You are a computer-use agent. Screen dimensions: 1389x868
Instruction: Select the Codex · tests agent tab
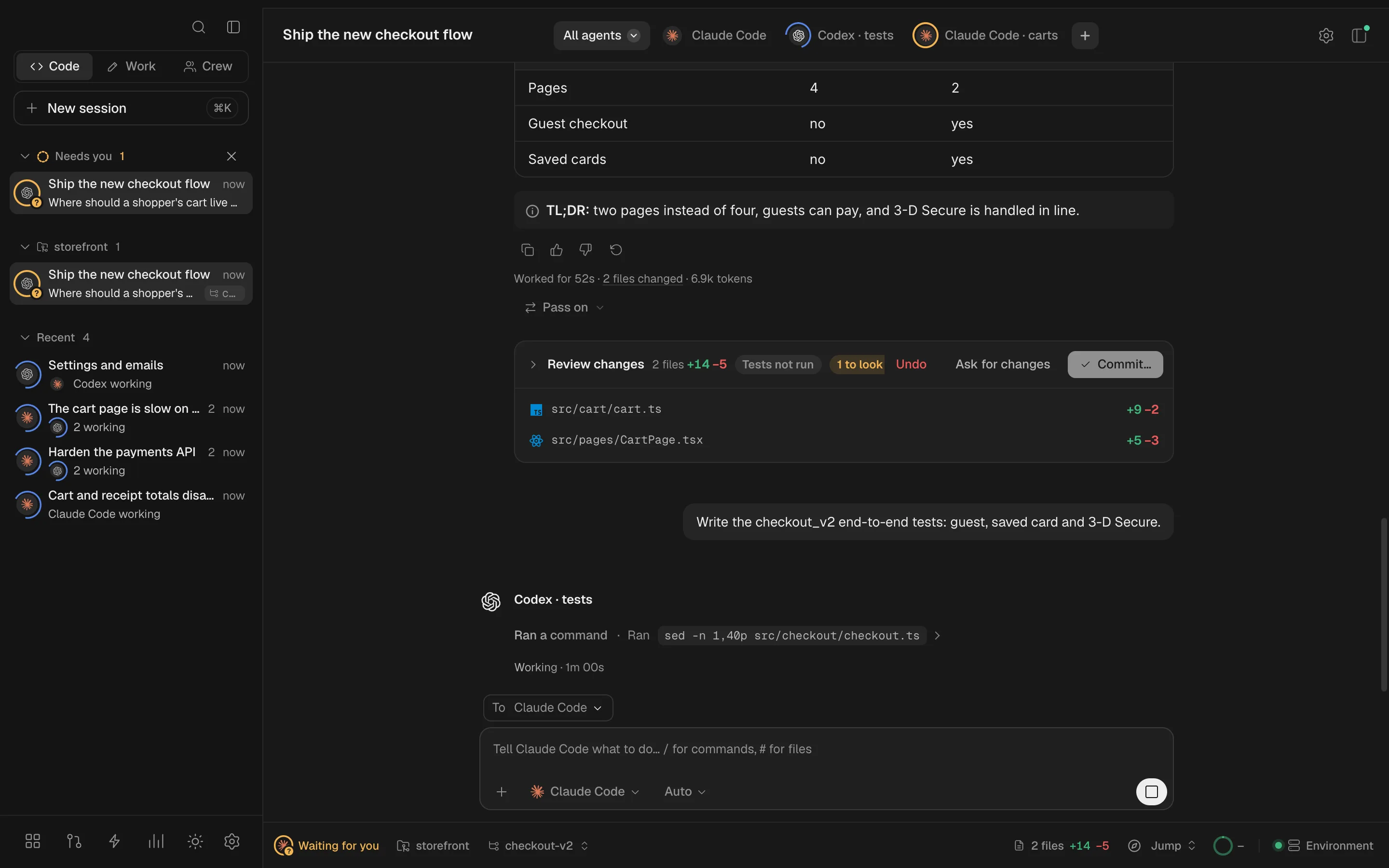click(840, 36)
